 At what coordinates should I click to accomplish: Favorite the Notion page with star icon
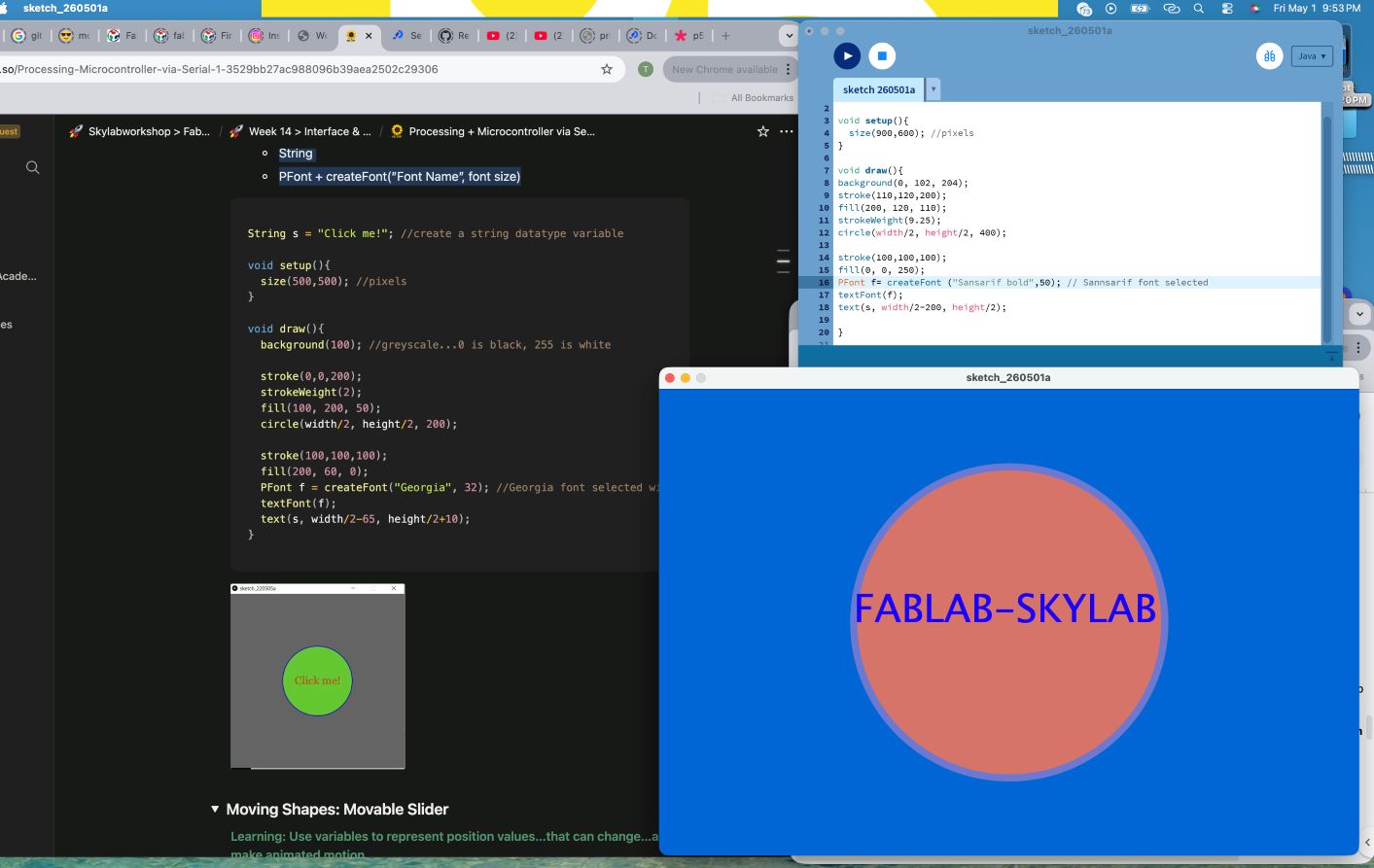coord(763,131)
